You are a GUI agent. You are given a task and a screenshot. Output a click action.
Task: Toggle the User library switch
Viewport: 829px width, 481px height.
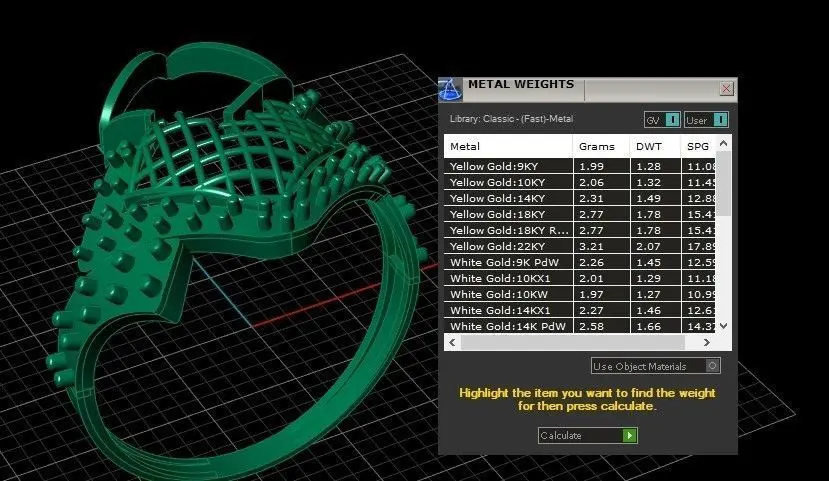pyautogui.click(x=706, y=120)
